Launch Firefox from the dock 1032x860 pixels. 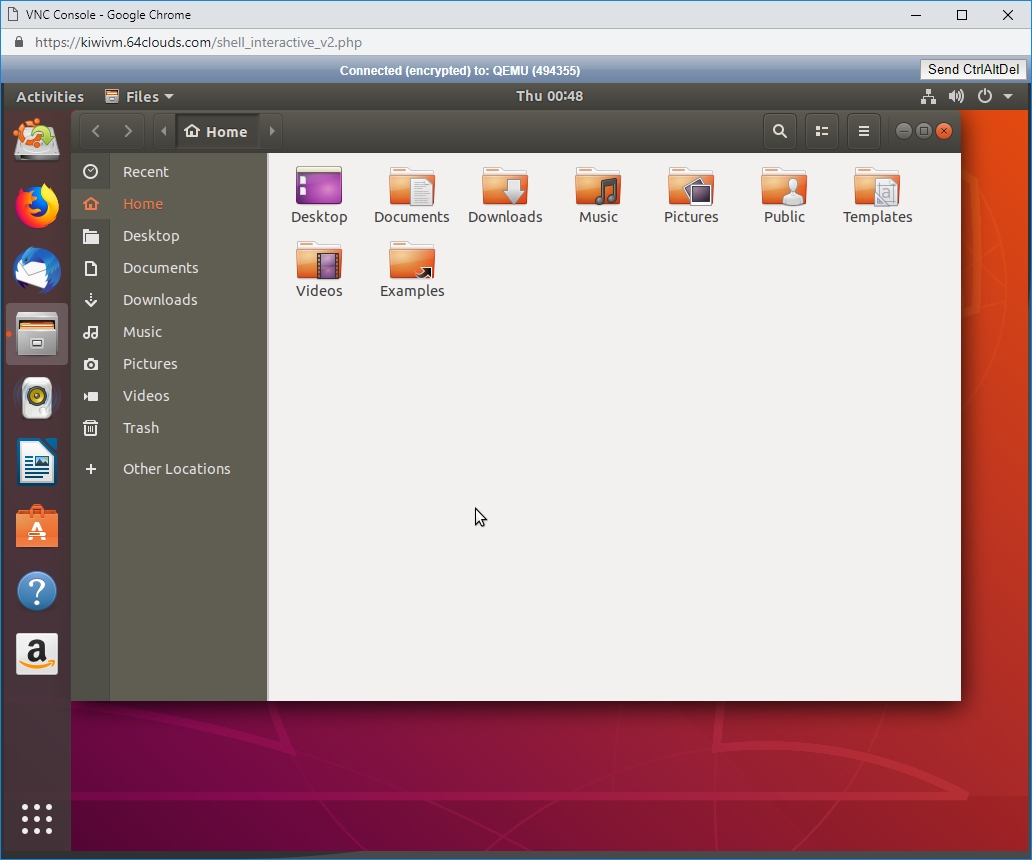pos(37,207)
